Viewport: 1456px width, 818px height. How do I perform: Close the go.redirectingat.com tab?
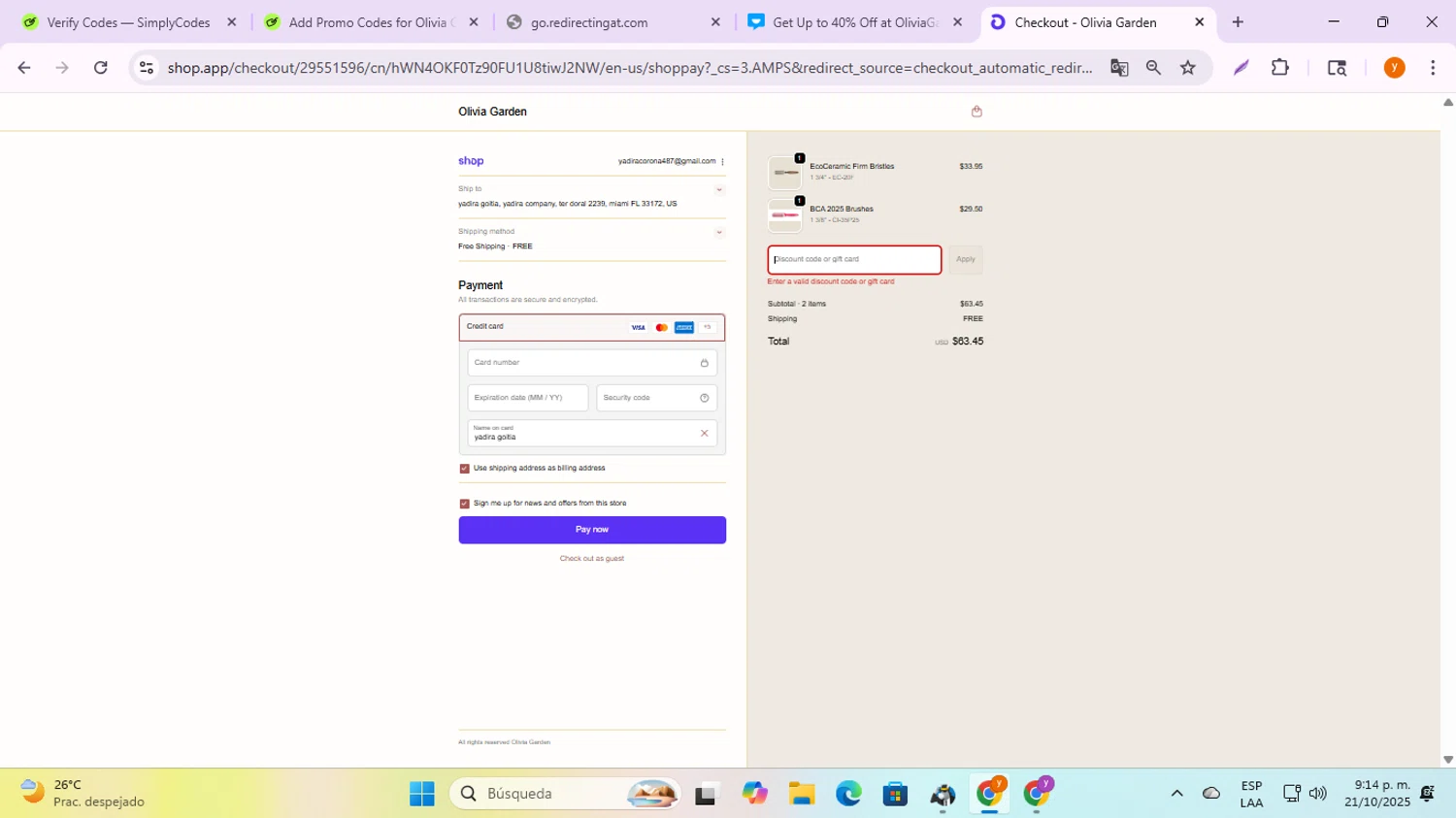(715, 22)
